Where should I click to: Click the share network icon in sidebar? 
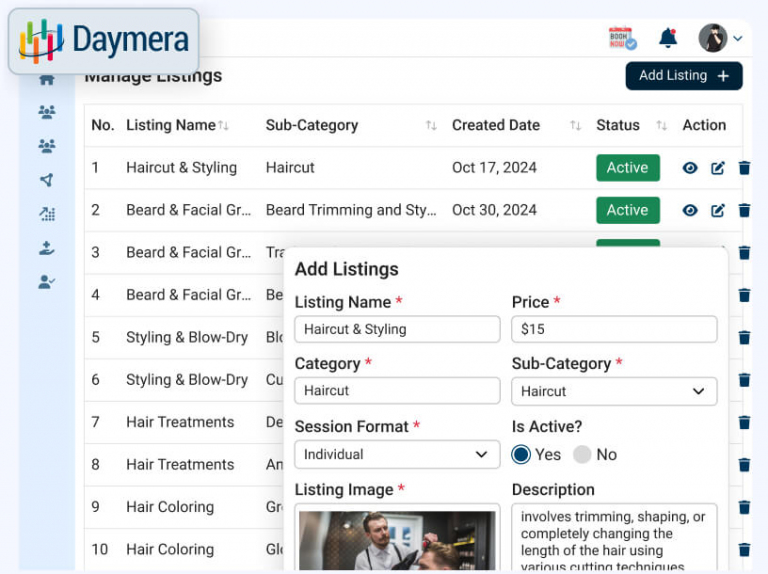(46, 180)
